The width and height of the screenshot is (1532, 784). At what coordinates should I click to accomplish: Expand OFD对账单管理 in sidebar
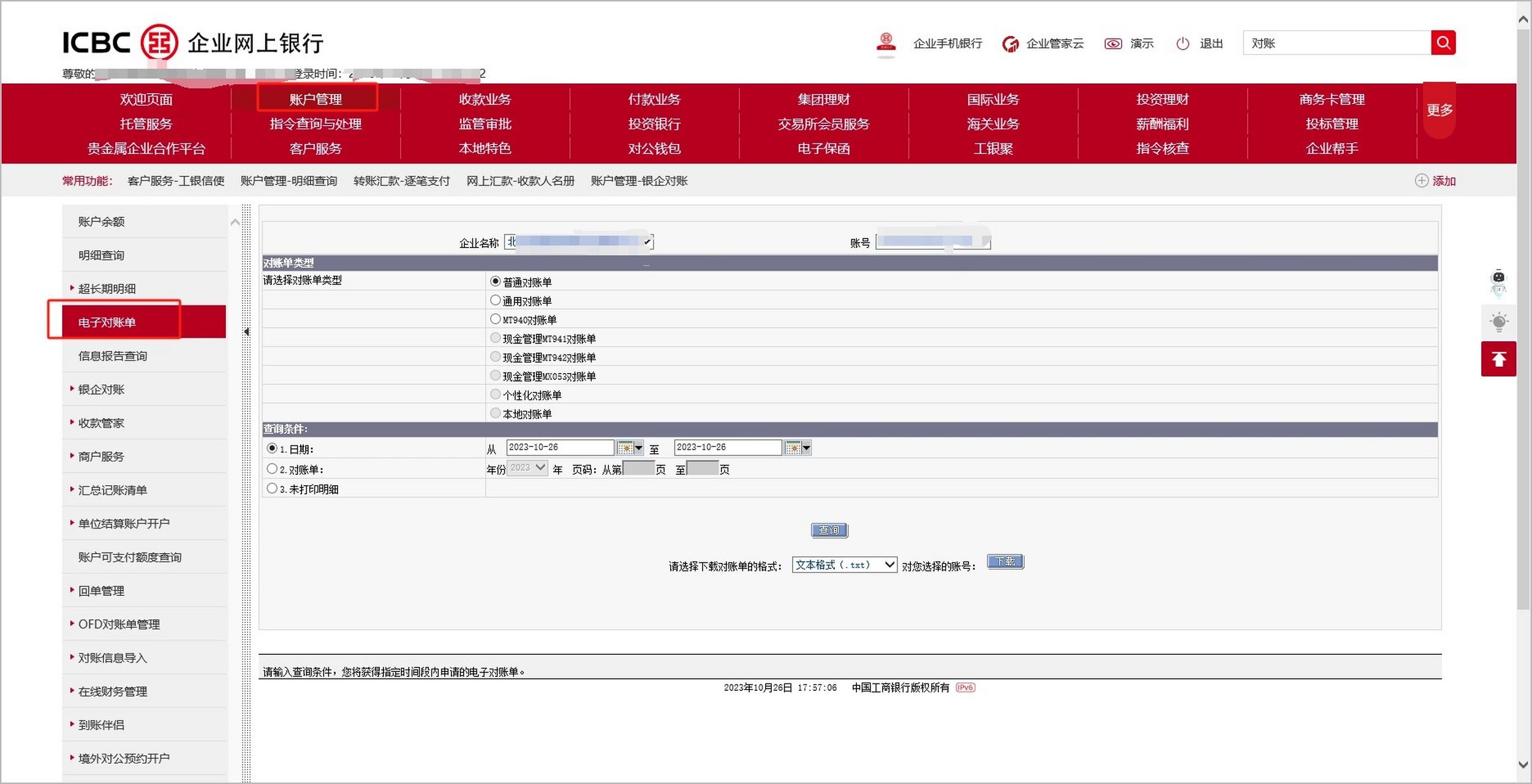click(119, 625)
